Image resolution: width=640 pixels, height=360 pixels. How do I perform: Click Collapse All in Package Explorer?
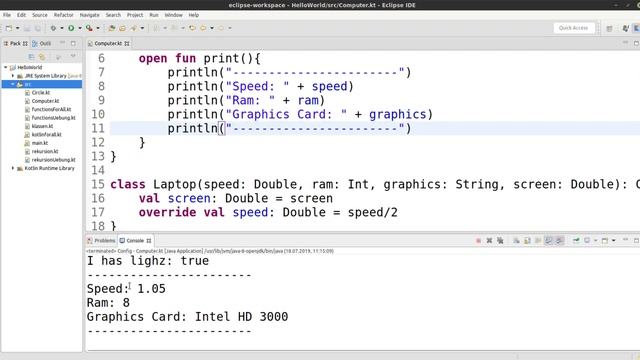click(31, 57)
